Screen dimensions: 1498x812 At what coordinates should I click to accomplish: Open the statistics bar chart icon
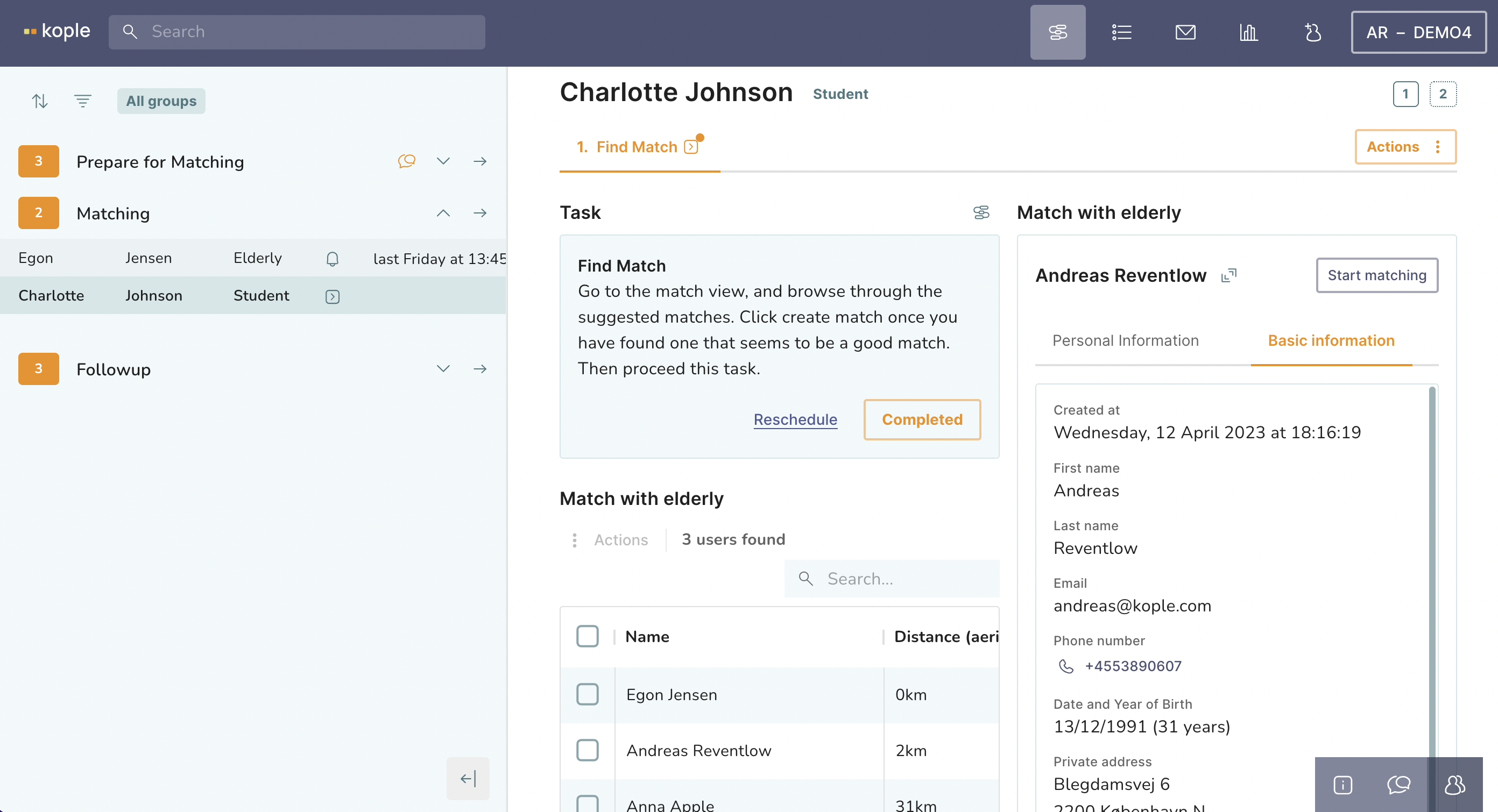pos(1249,32)
